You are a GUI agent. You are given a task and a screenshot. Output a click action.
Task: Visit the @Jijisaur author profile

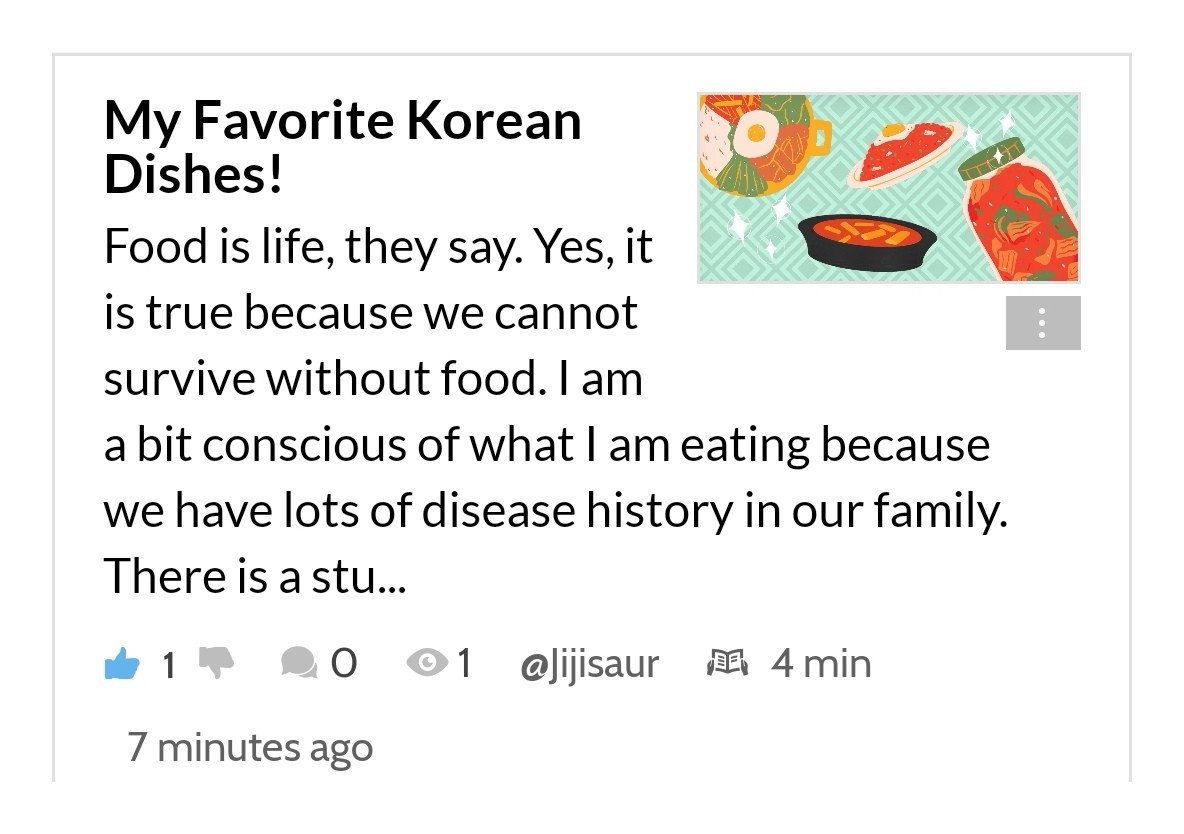click(x=589, y=664)
